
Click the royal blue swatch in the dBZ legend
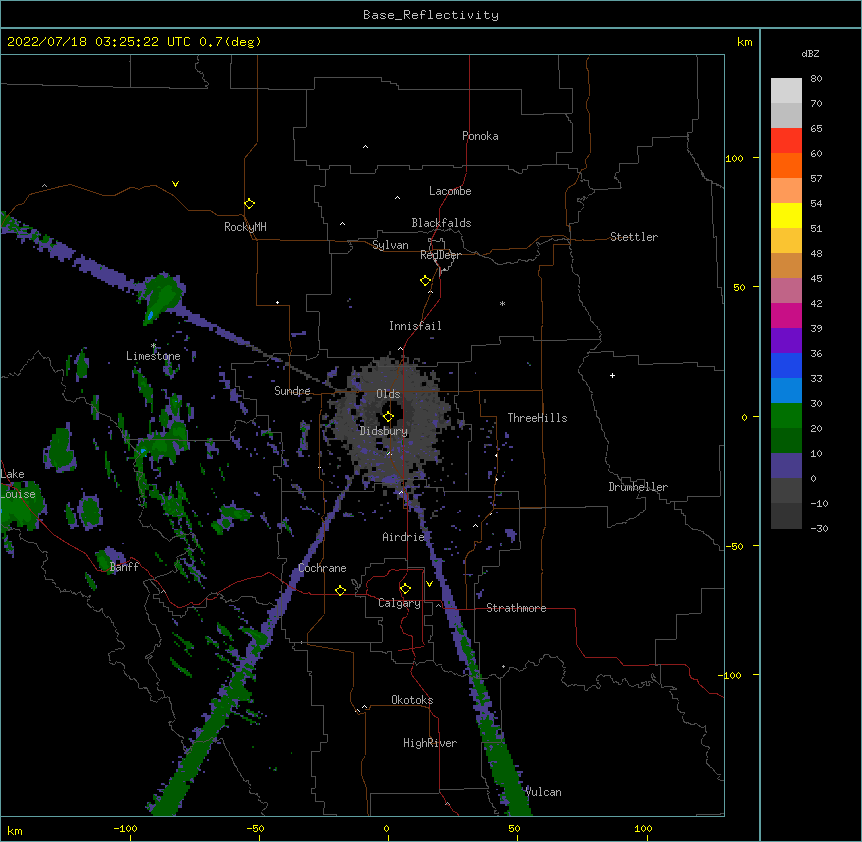(x=786, y=365)
